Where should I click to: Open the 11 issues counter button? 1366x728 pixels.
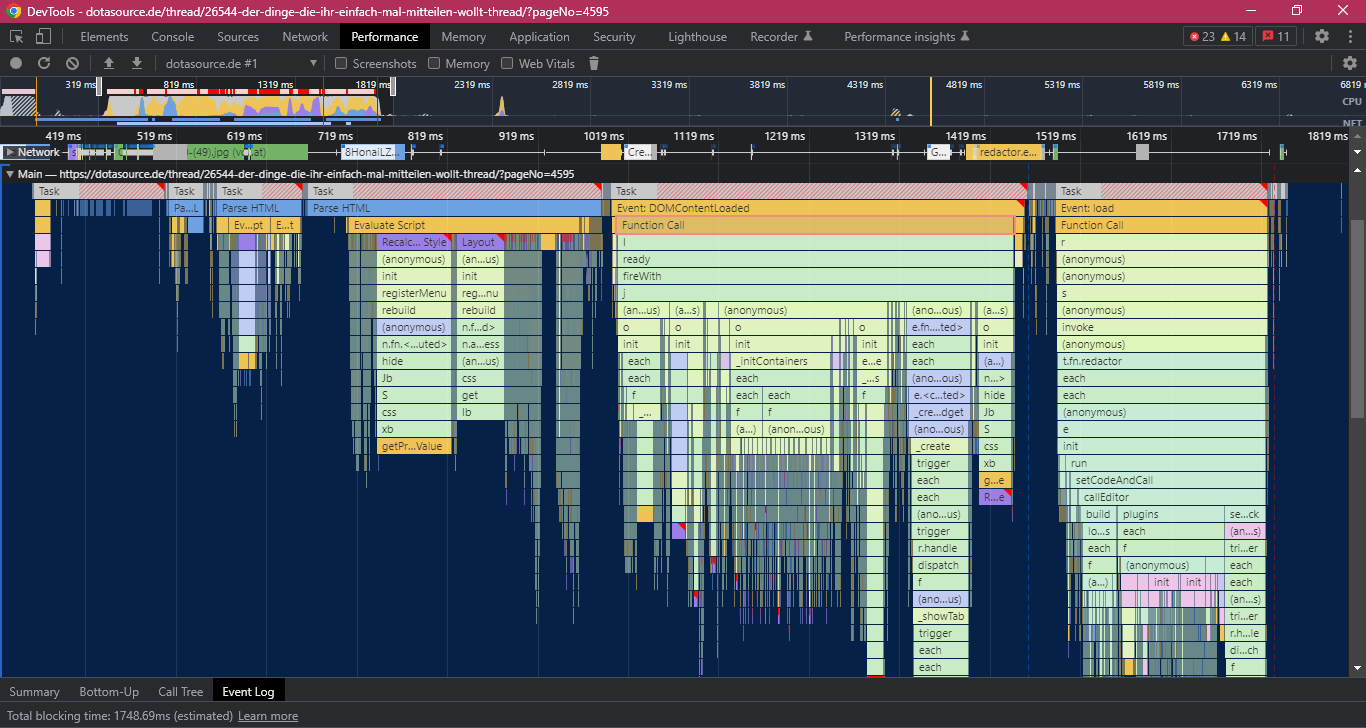point(1275,37)
